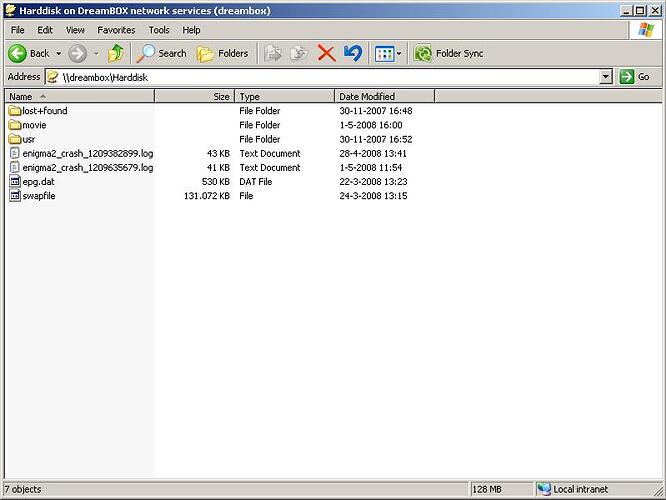This screenshot has height=500, width=666.
Task: Open the Views button
Action: (384, 54)
